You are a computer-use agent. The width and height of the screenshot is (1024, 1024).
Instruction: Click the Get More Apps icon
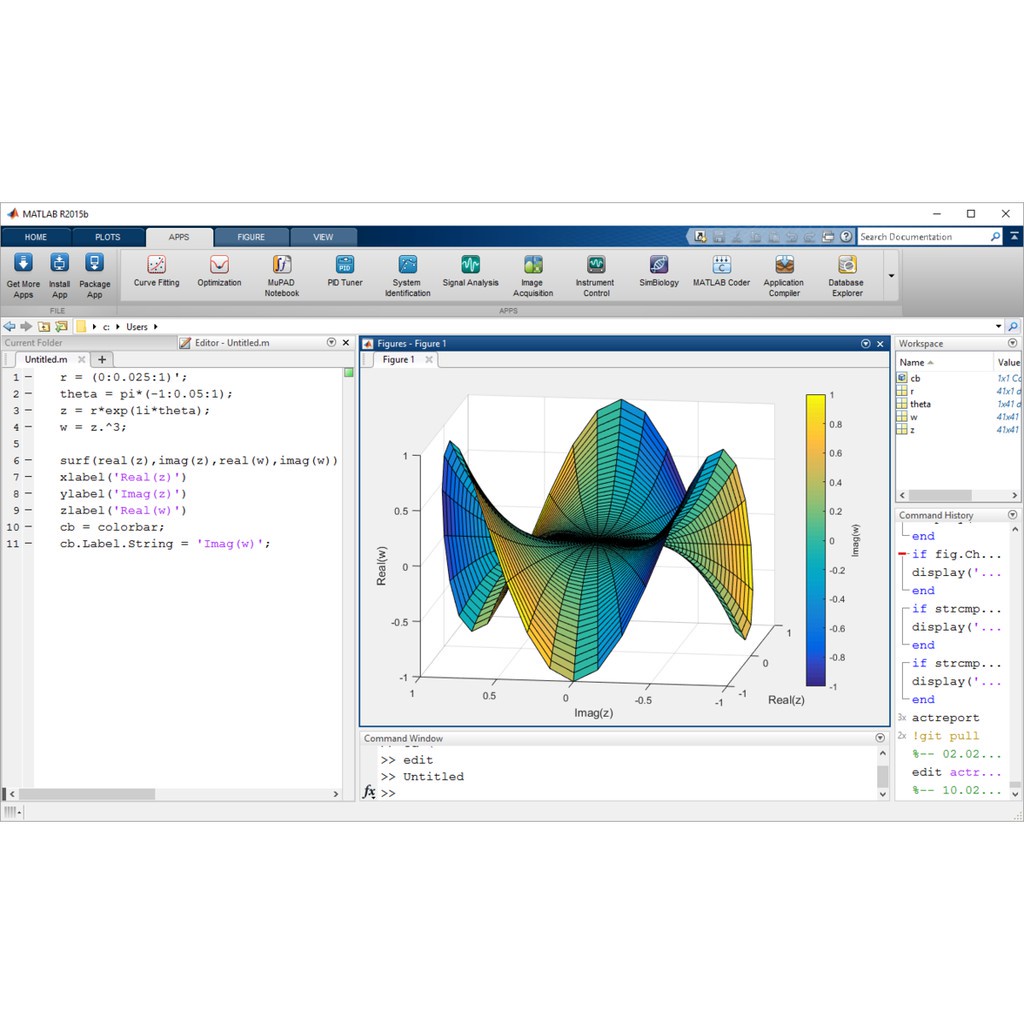click(x=24, y=264)
